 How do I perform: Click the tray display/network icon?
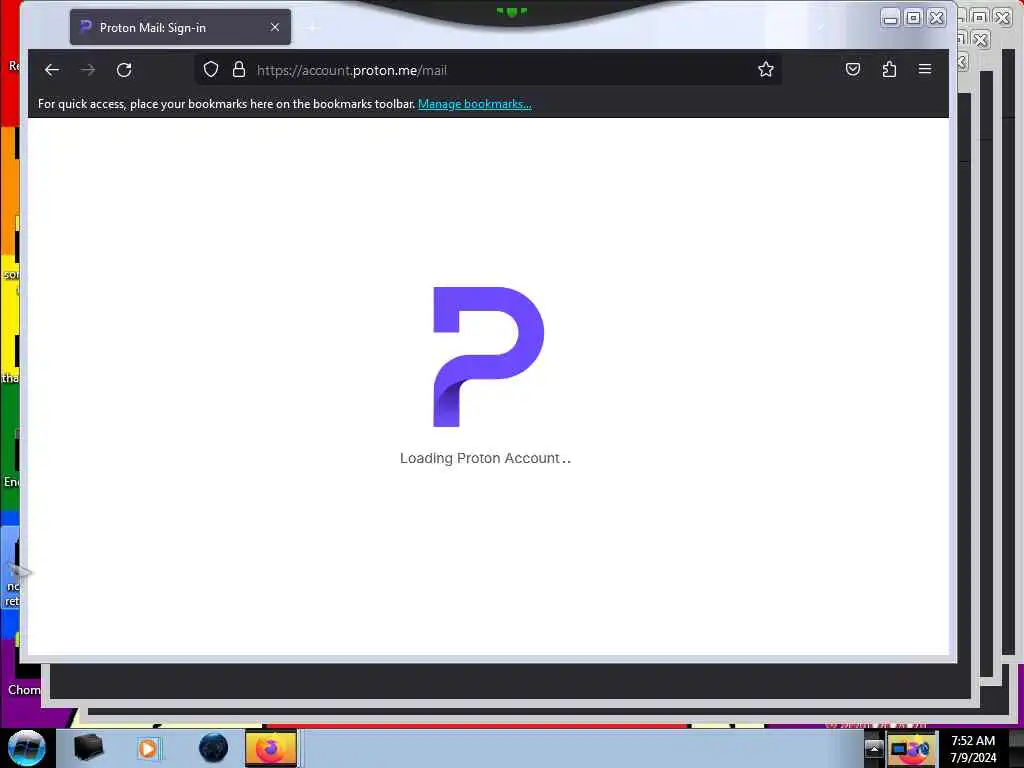tap(899, 749)
